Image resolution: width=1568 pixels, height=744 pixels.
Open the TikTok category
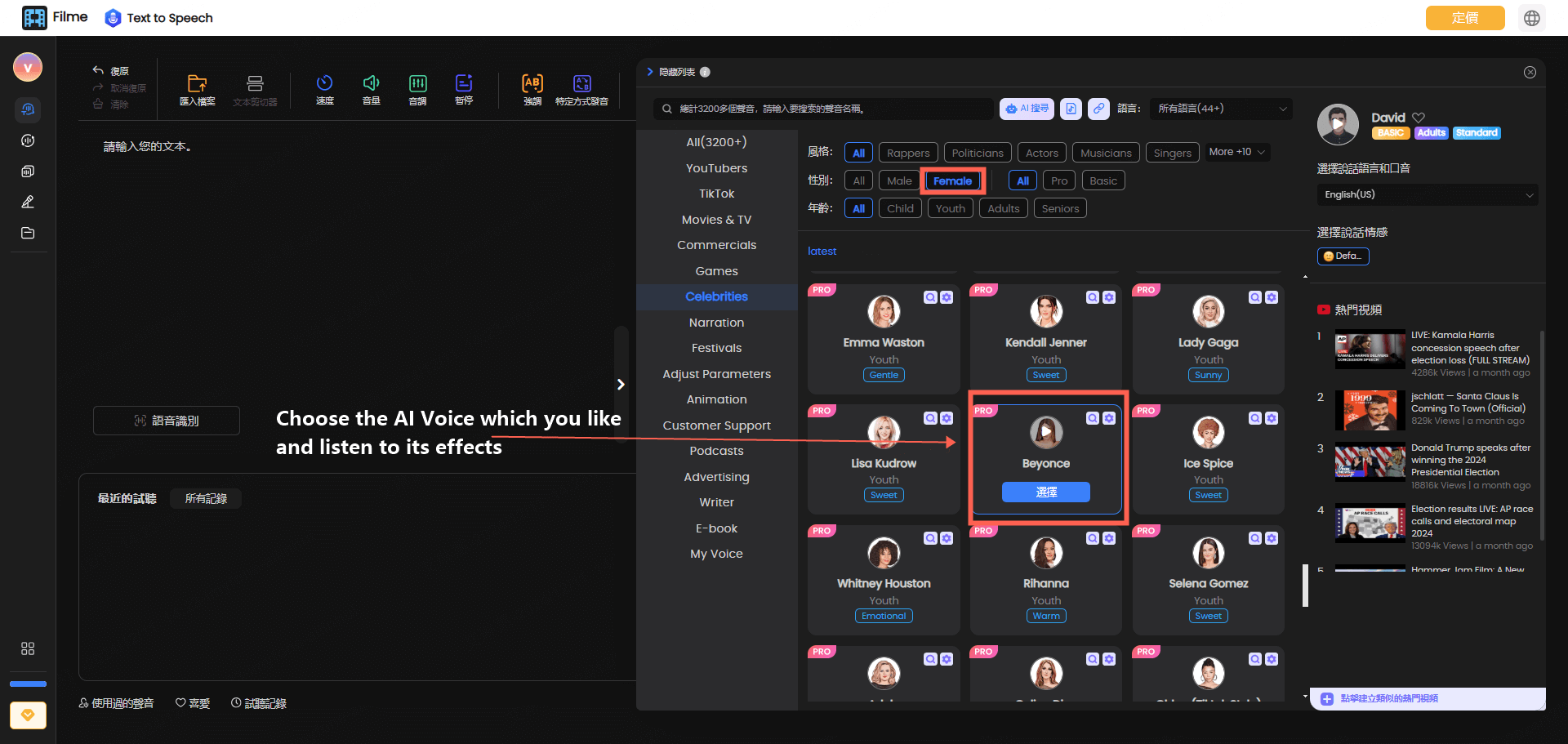[716, 194]
